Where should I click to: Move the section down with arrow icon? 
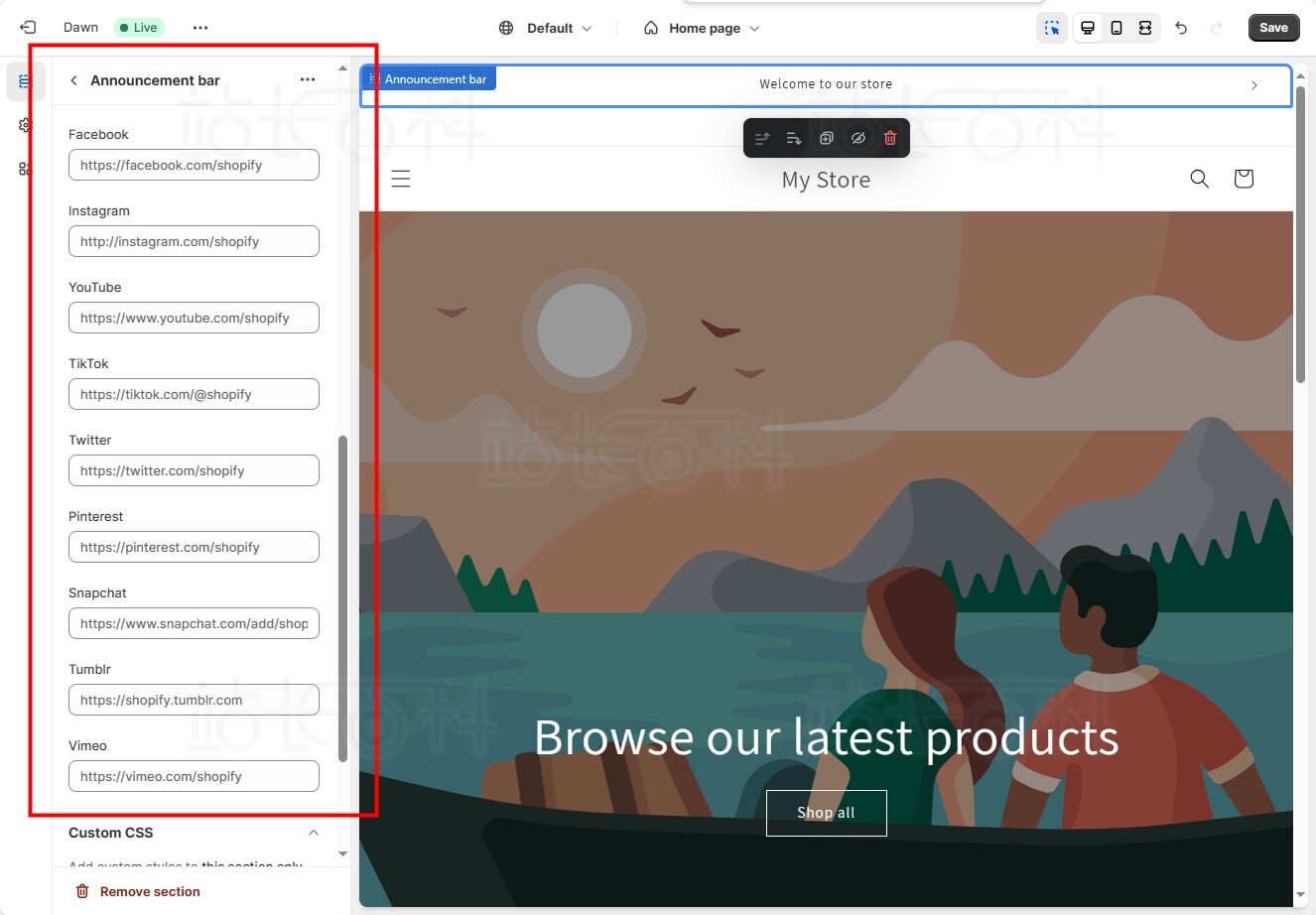coord(794,138)
